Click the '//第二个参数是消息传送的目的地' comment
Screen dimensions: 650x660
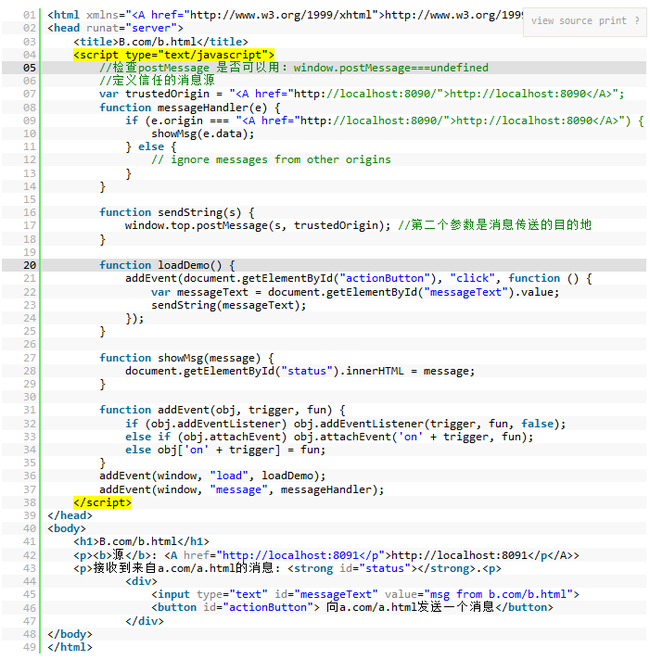click(495, 225)
